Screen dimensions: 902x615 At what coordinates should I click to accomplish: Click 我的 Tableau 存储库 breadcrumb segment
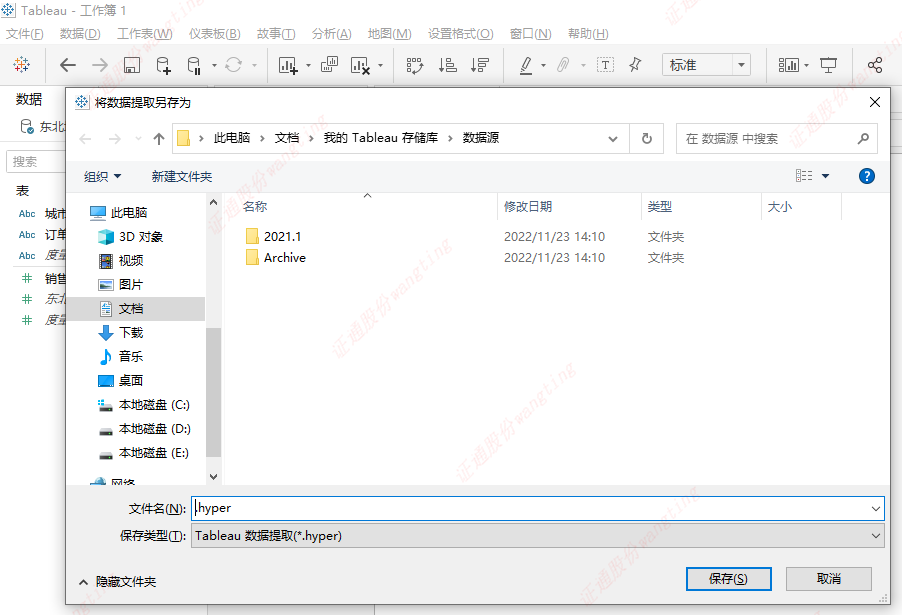point(380,138)
